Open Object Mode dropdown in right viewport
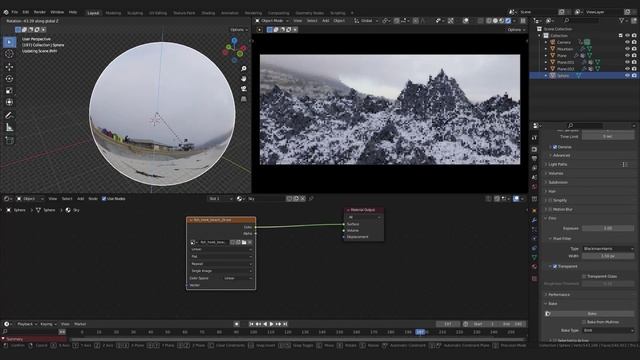The height and width of the screenshot is (360, 640). [272, 20]
